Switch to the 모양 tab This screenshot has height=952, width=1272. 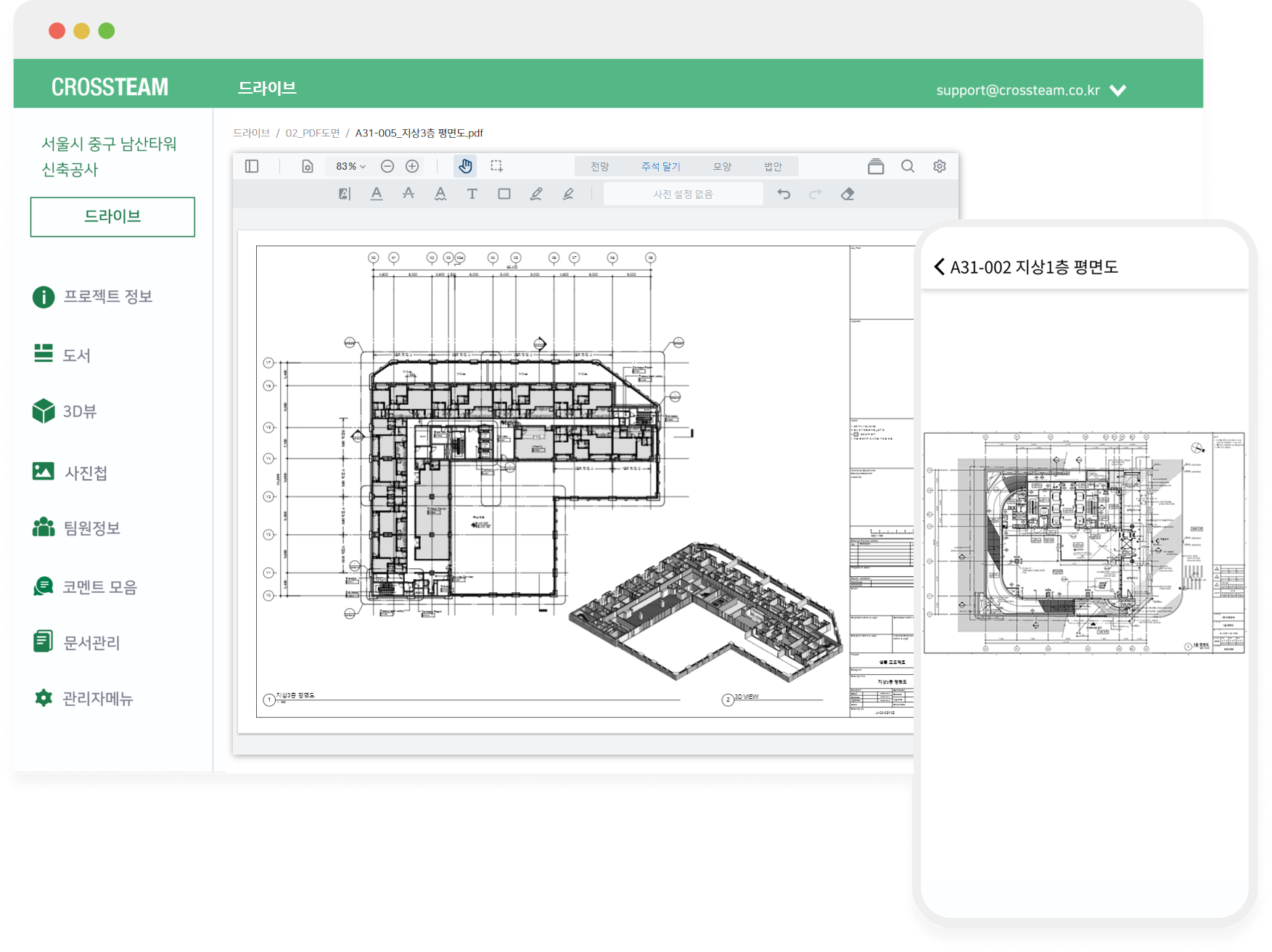722,166
